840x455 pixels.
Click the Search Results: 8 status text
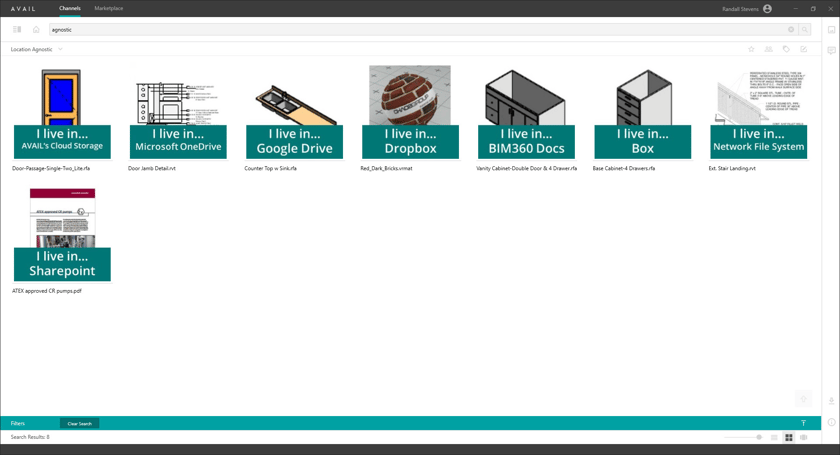[x=30, y=437]
